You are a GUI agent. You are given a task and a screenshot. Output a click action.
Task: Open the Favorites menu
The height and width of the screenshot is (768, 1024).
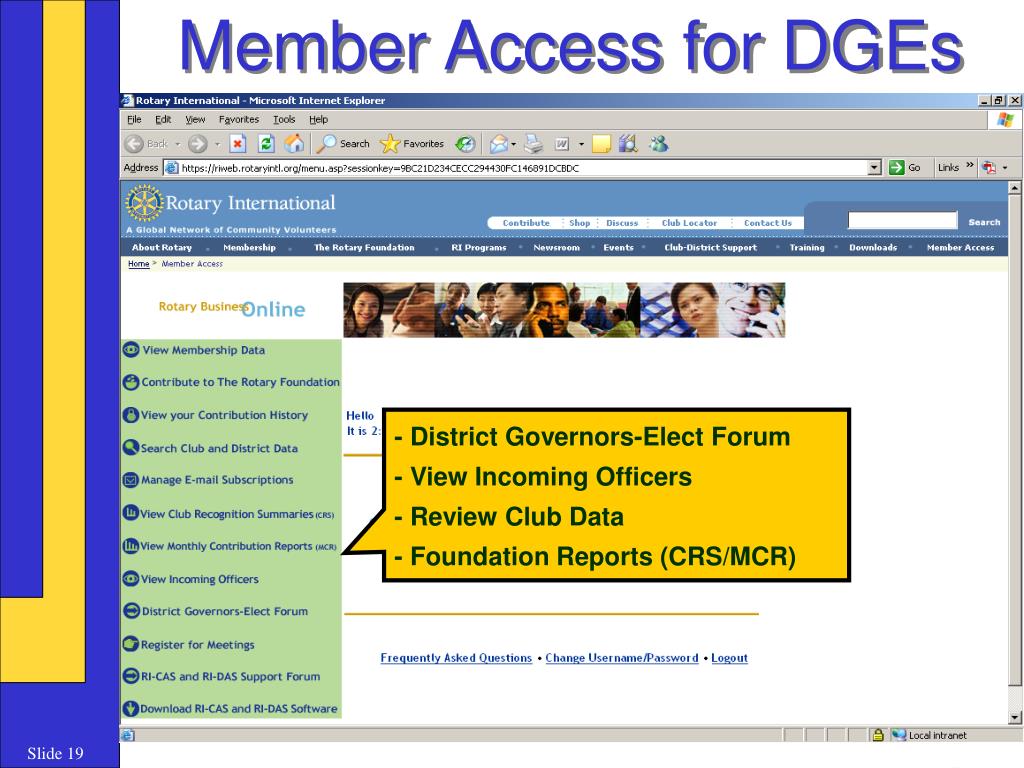click(238, 120)
